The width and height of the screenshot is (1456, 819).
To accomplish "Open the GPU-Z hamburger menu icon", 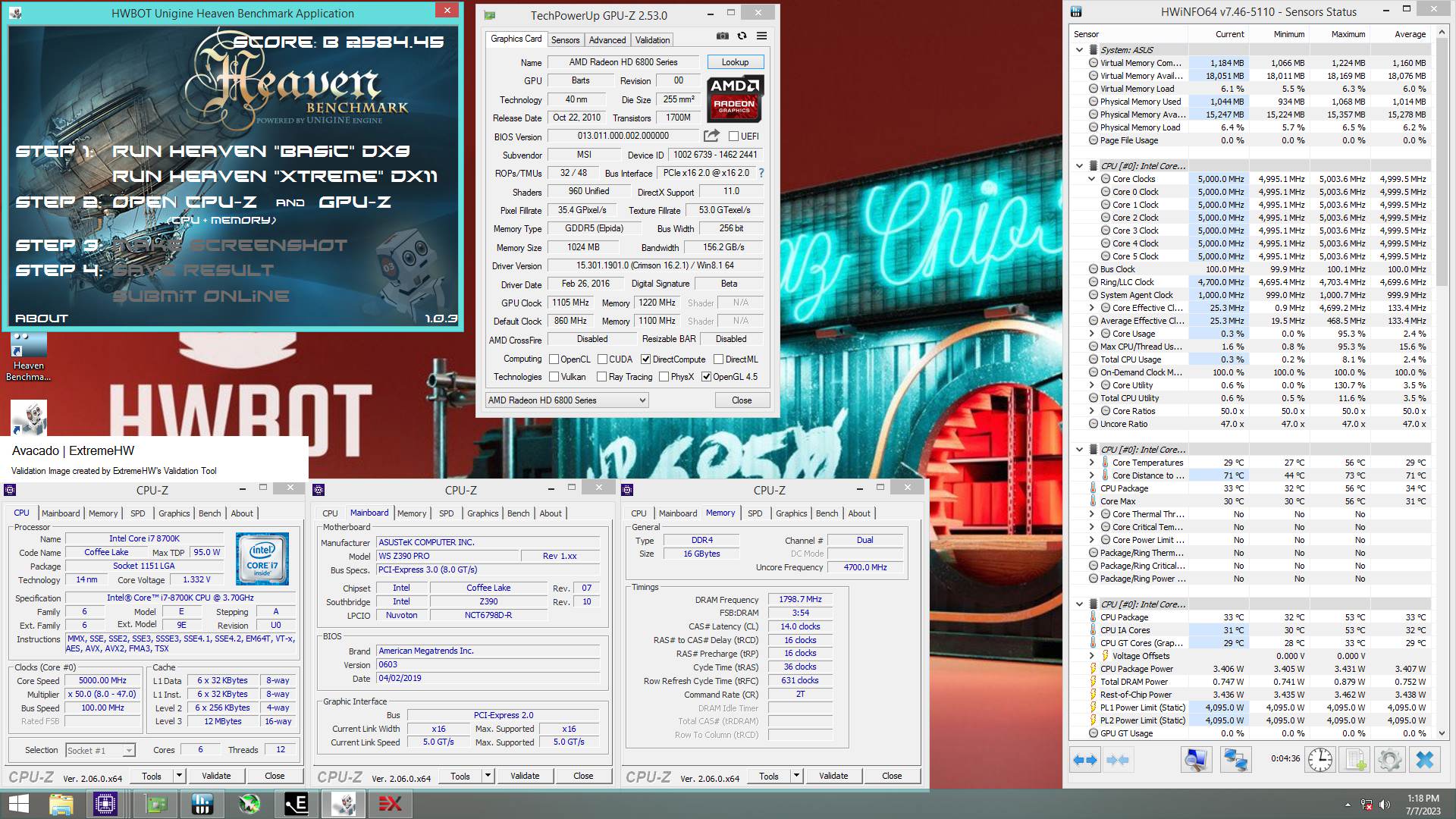I will (x=761, y=36).
